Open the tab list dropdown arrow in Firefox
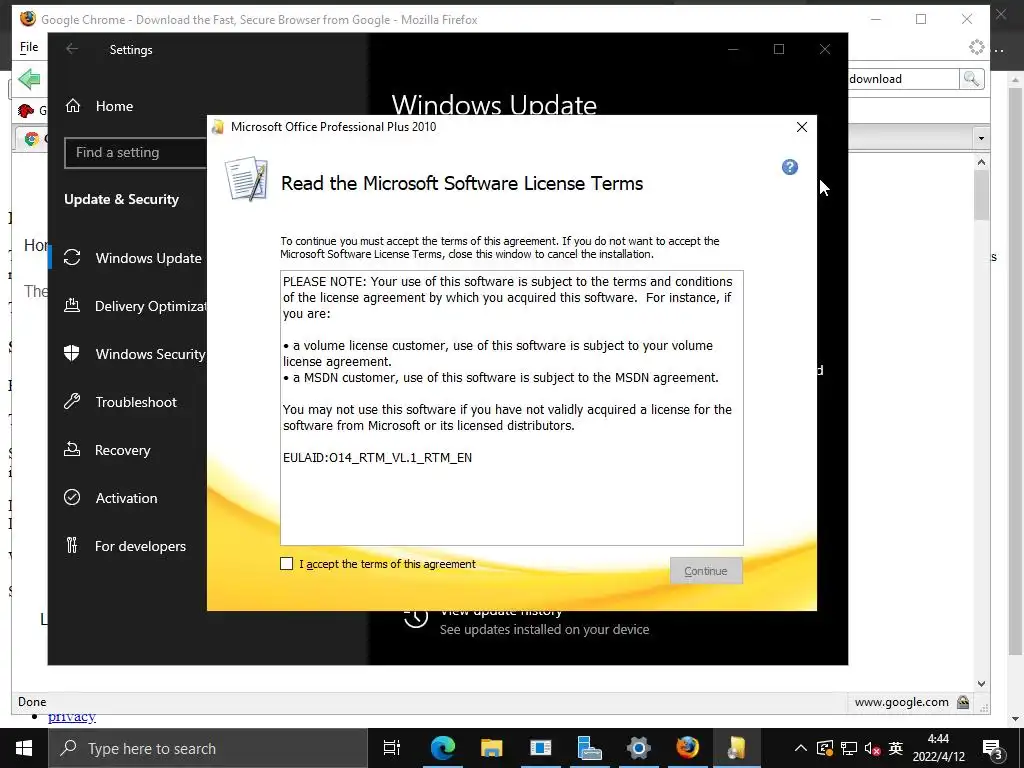Image resolution: width=1024 pixels, height=768 pixels. pyautogui.click(x=981, y=138)
